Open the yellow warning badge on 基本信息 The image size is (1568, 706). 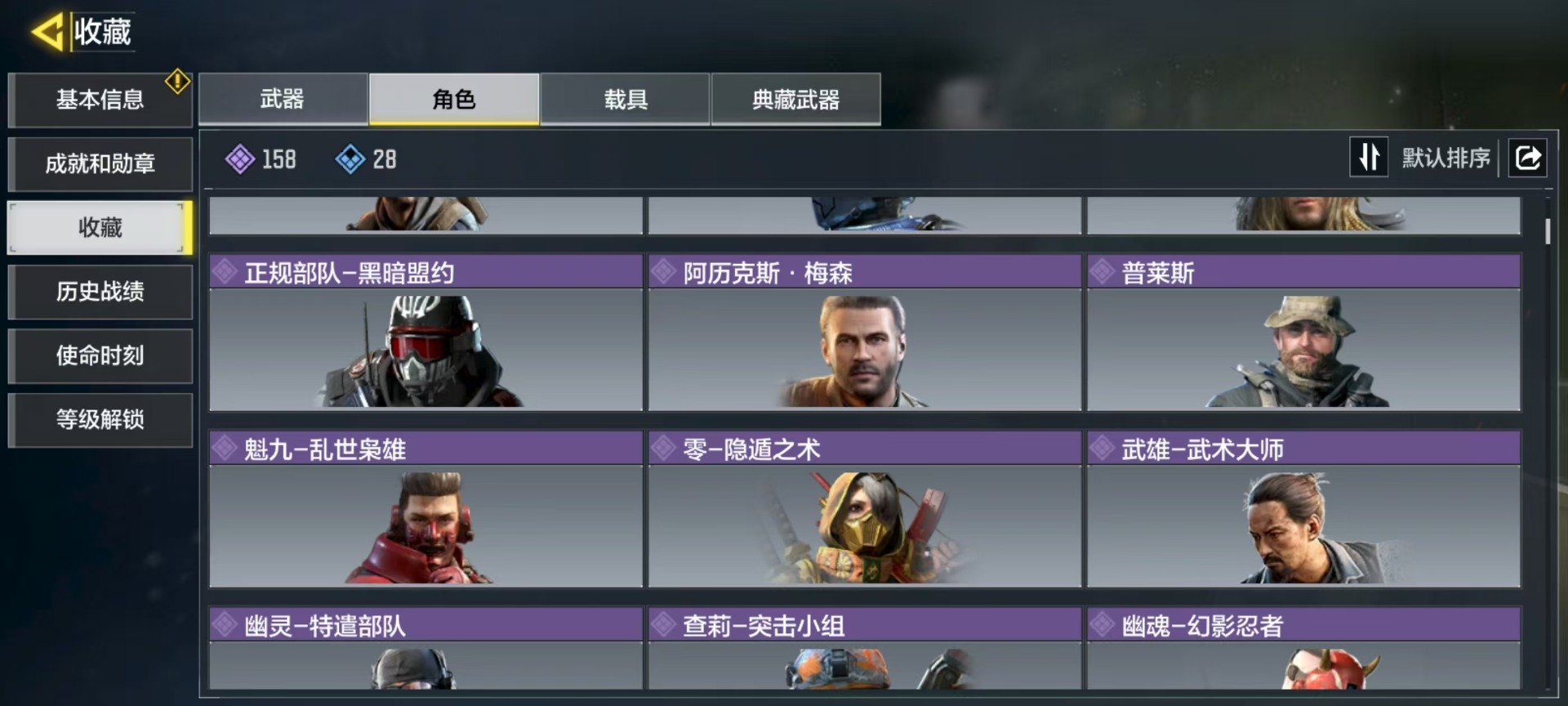click(177, 81)
